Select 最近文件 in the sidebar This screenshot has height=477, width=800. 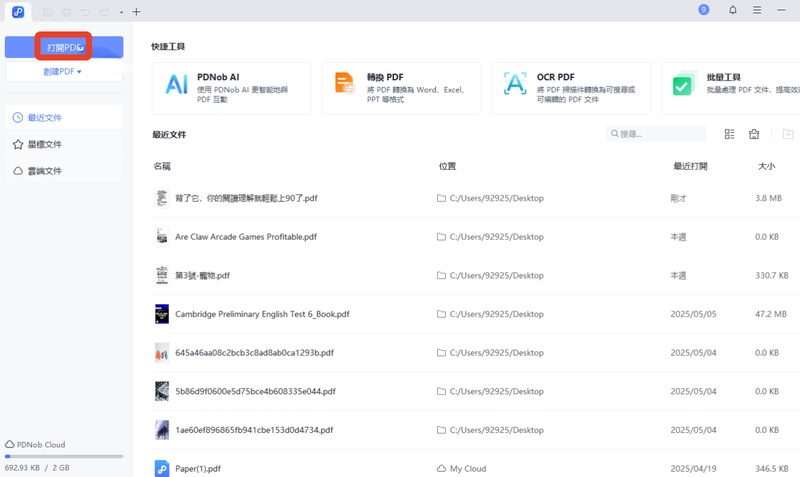[64, 118]
